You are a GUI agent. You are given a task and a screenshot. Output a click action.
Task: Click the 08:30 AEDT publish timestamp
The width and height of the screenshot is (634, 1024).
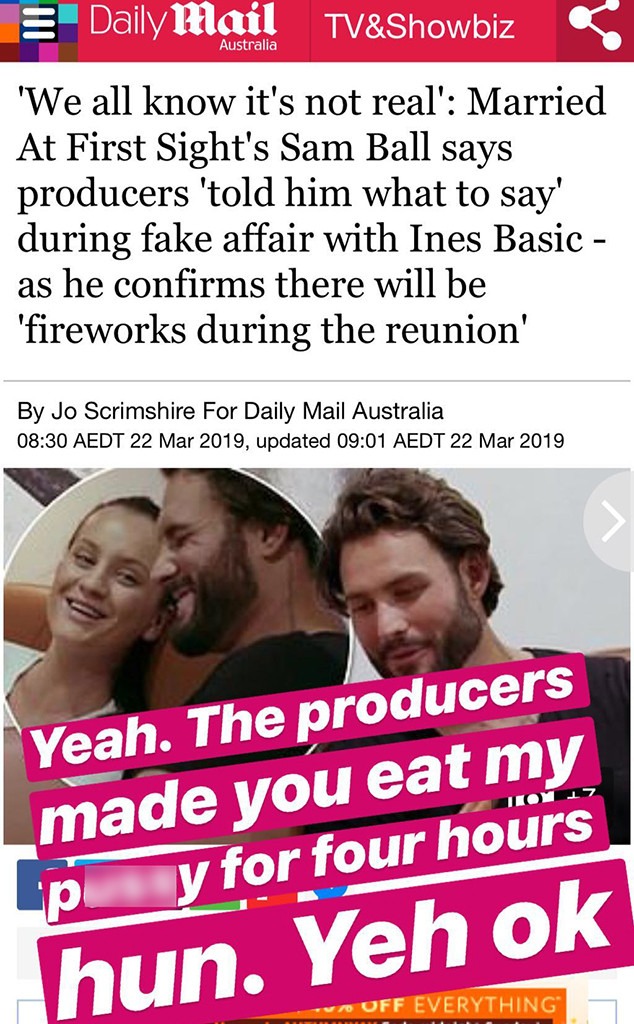click(x=131, y=440)
